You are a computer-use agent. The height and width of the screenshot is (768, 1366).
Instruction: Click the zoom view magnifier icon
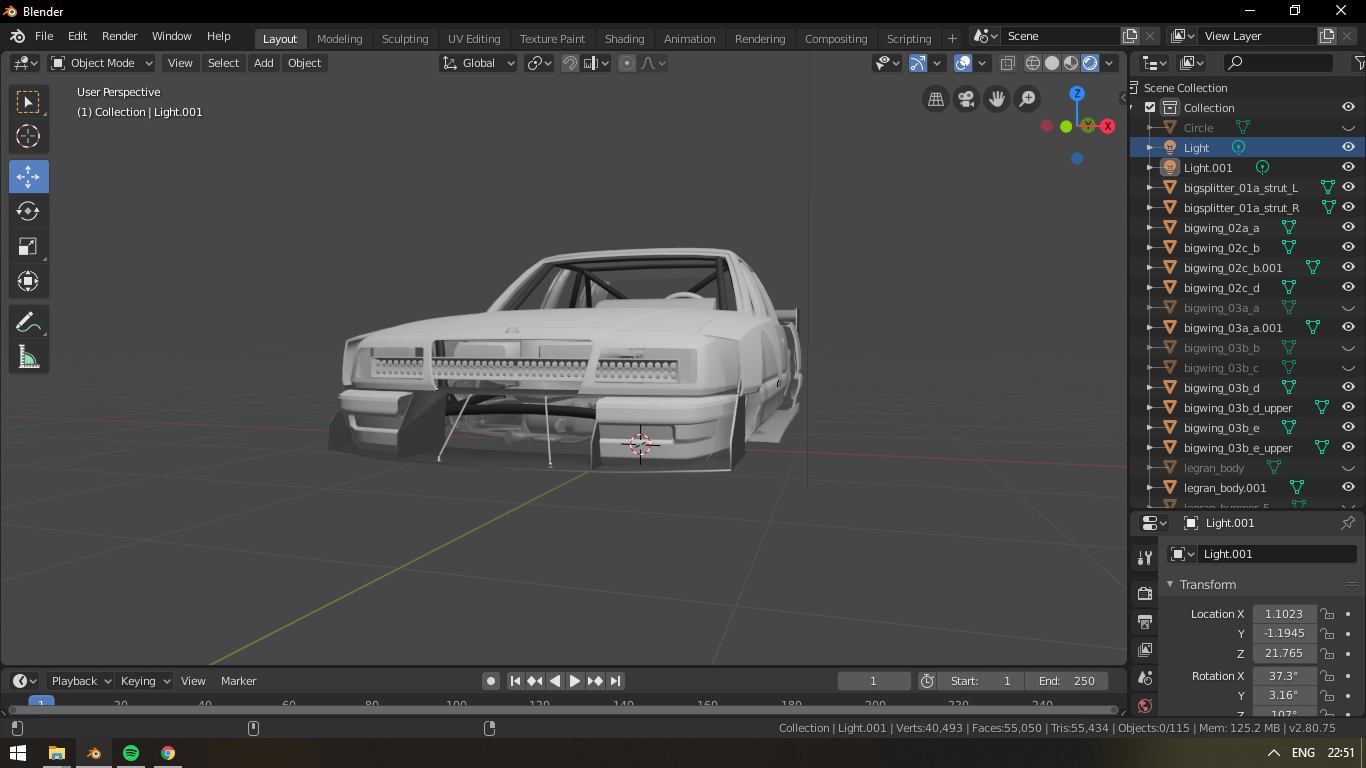pos(1027,99)
